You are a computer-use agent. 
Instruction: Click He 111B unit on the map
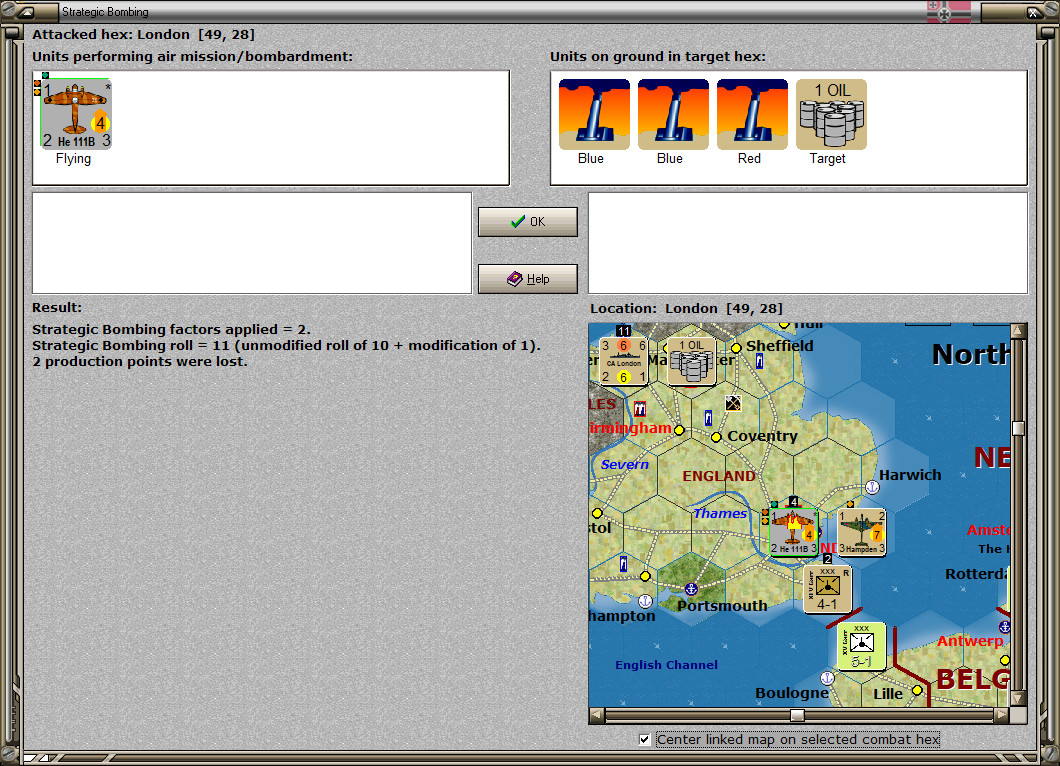(x=794, y=532)
